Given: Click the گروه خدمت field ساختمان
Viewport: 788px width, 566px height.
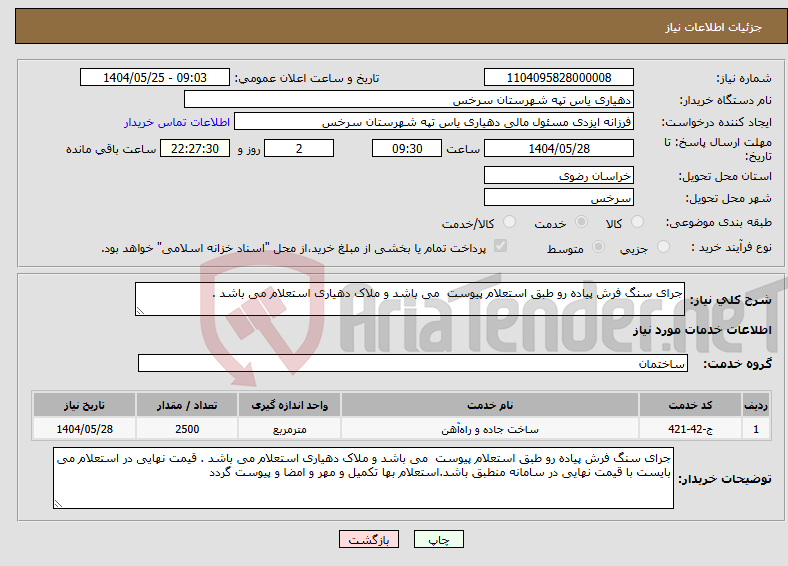Looking at the screenshot, I should pos(413,363).
